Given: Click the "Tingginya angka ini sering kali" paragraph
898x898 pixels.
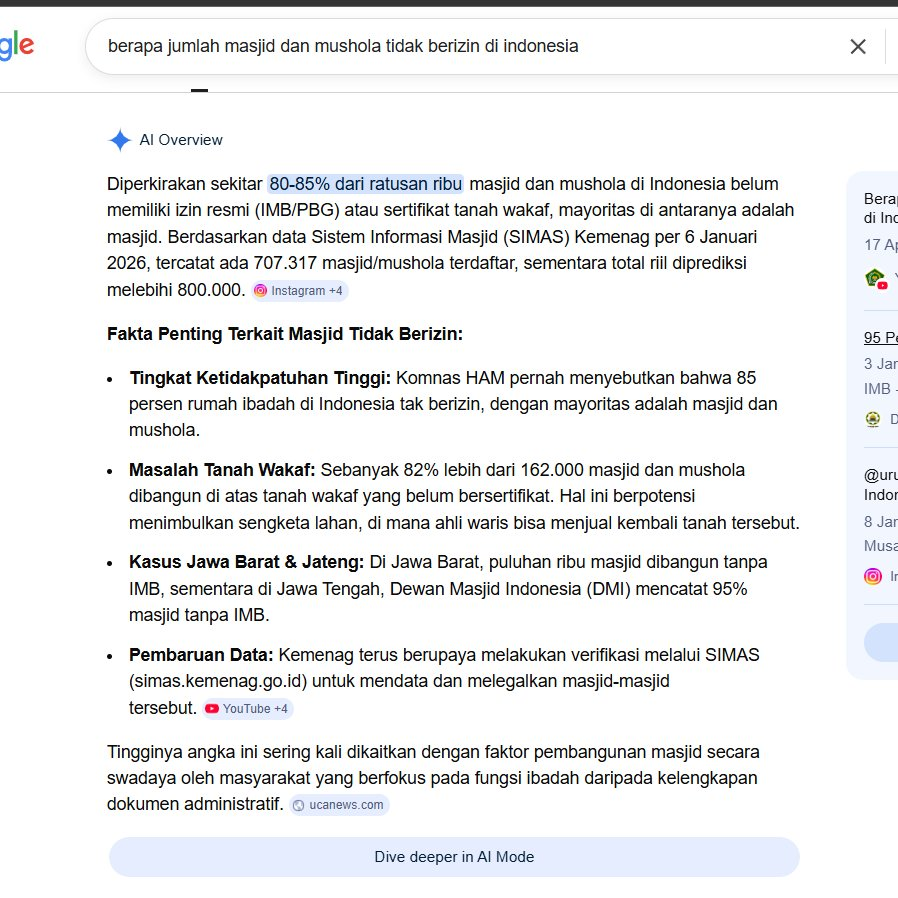Looking at the screenshot, I should (x=433, y=778).
